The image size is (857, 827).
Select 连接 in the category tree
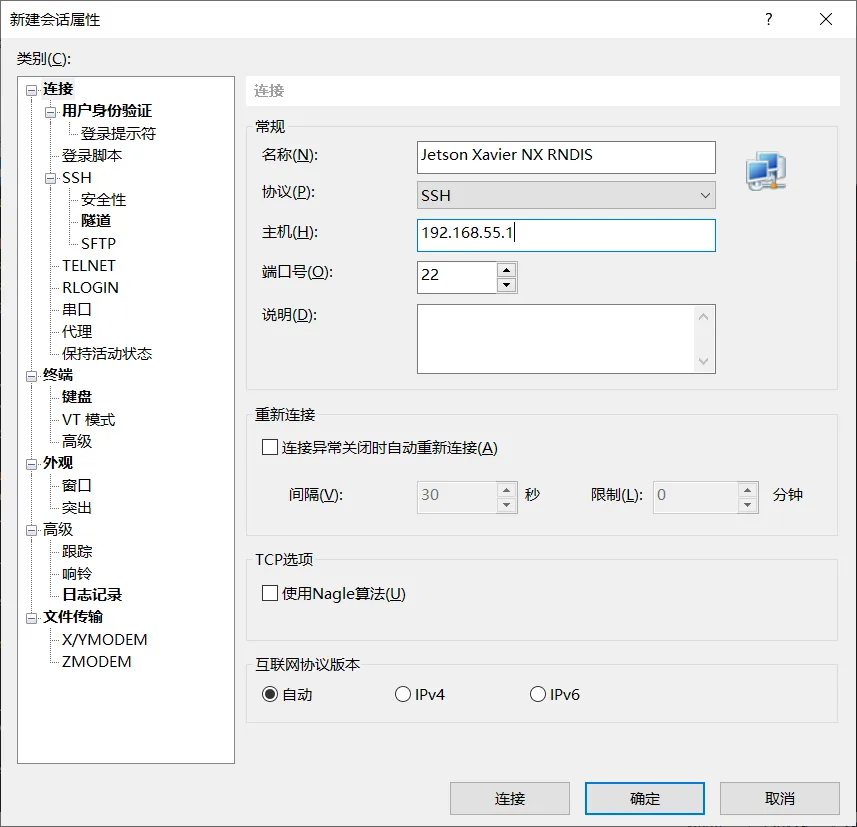click(x=58, y=89)
